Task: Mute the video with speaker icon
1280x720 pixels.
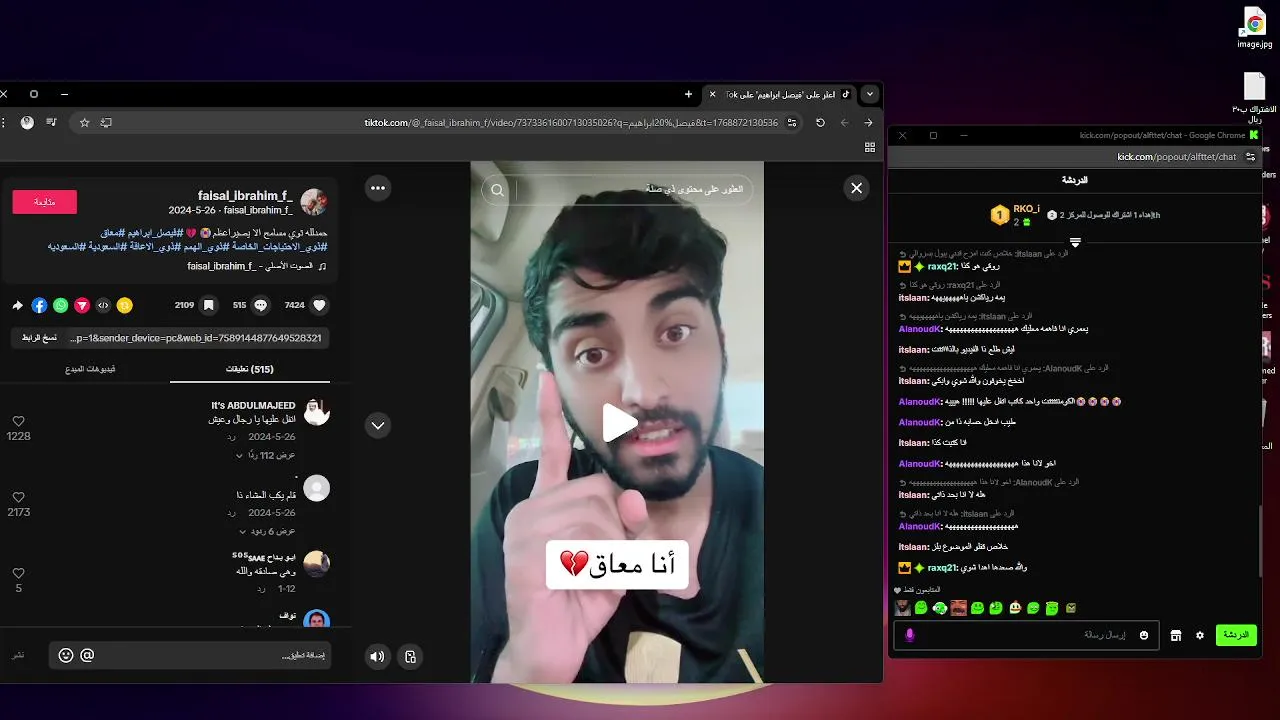Action: [377, 657]
